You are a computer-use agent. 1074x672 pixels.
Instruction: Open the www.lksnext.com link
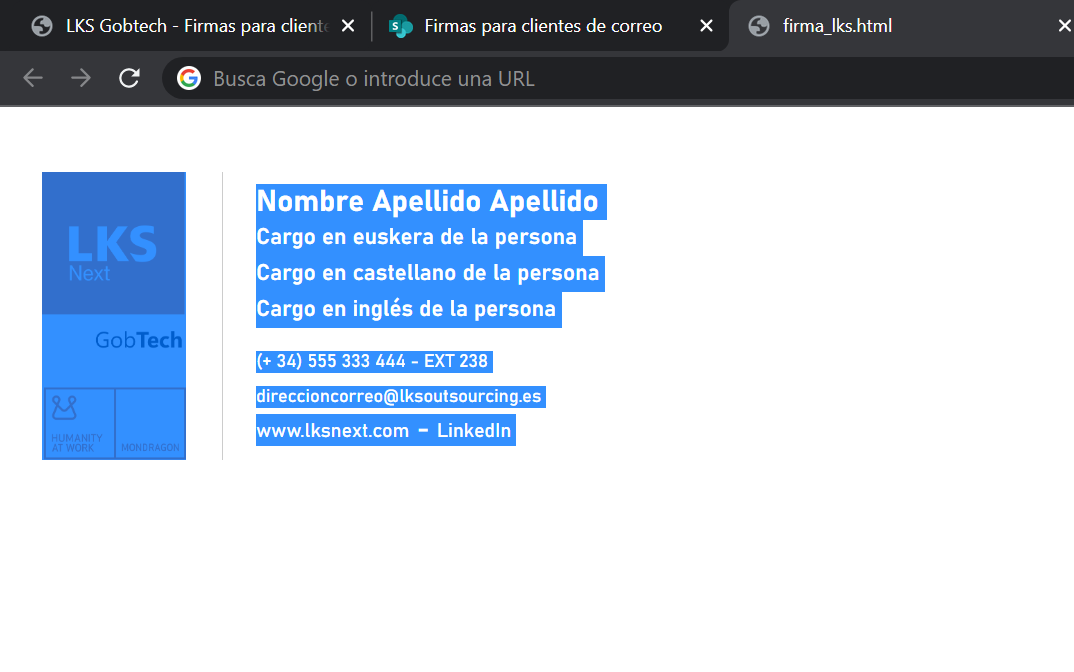pos(332,430)
